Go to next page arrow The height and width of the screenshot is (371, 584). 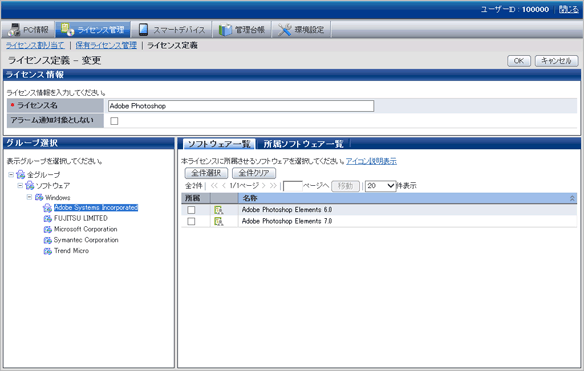coord(263,186)
